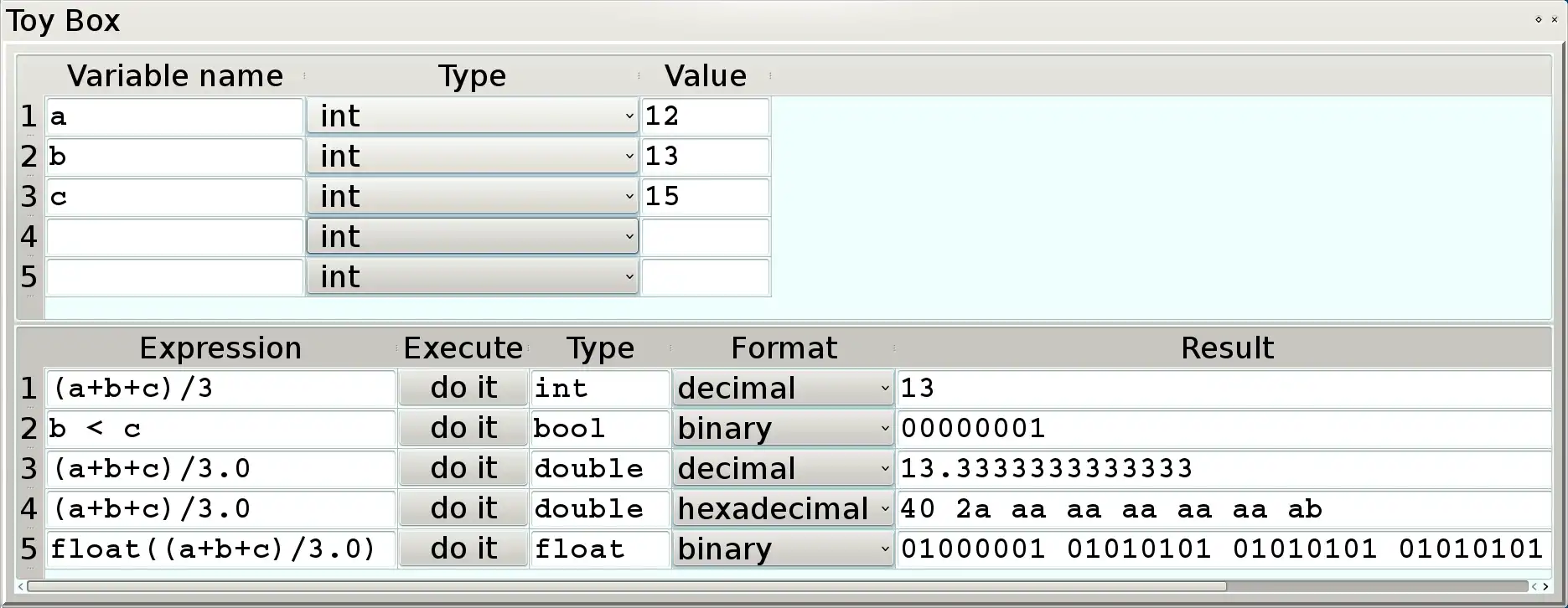Click the horizontal scrollbar thumb at bottom
The image size is (1568, 608).
[627, 586]
